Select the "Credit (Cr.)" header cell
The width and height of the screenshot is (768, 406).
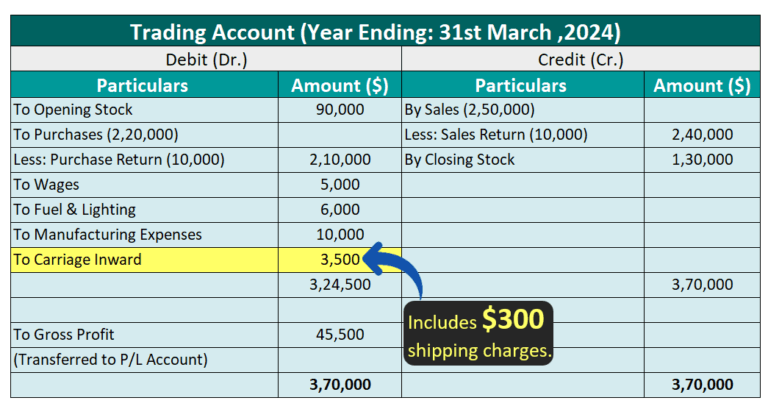pos(579,59)
